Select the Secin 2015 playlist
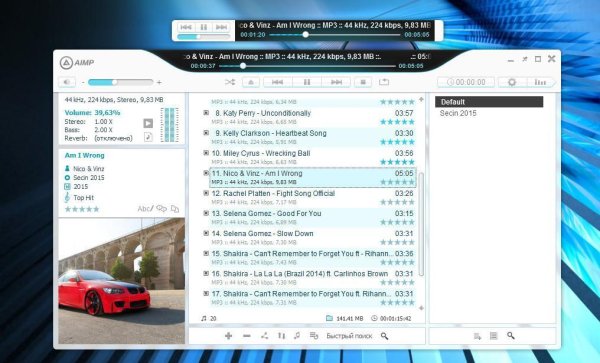Image resolution: width=600 pixels, height=363 pixels. pos(458,113)
